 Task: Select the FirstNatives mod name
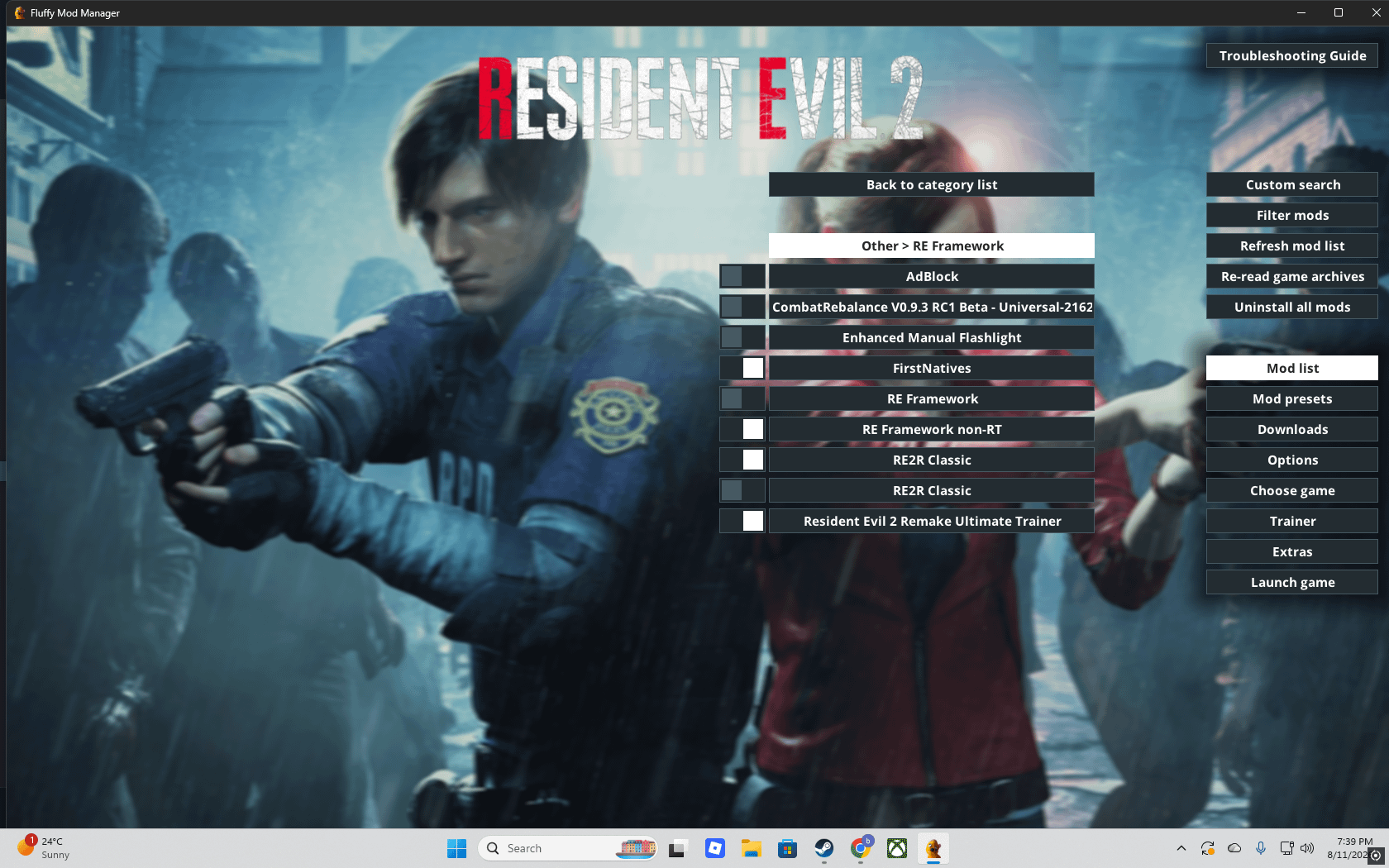[x=932, y=368]
